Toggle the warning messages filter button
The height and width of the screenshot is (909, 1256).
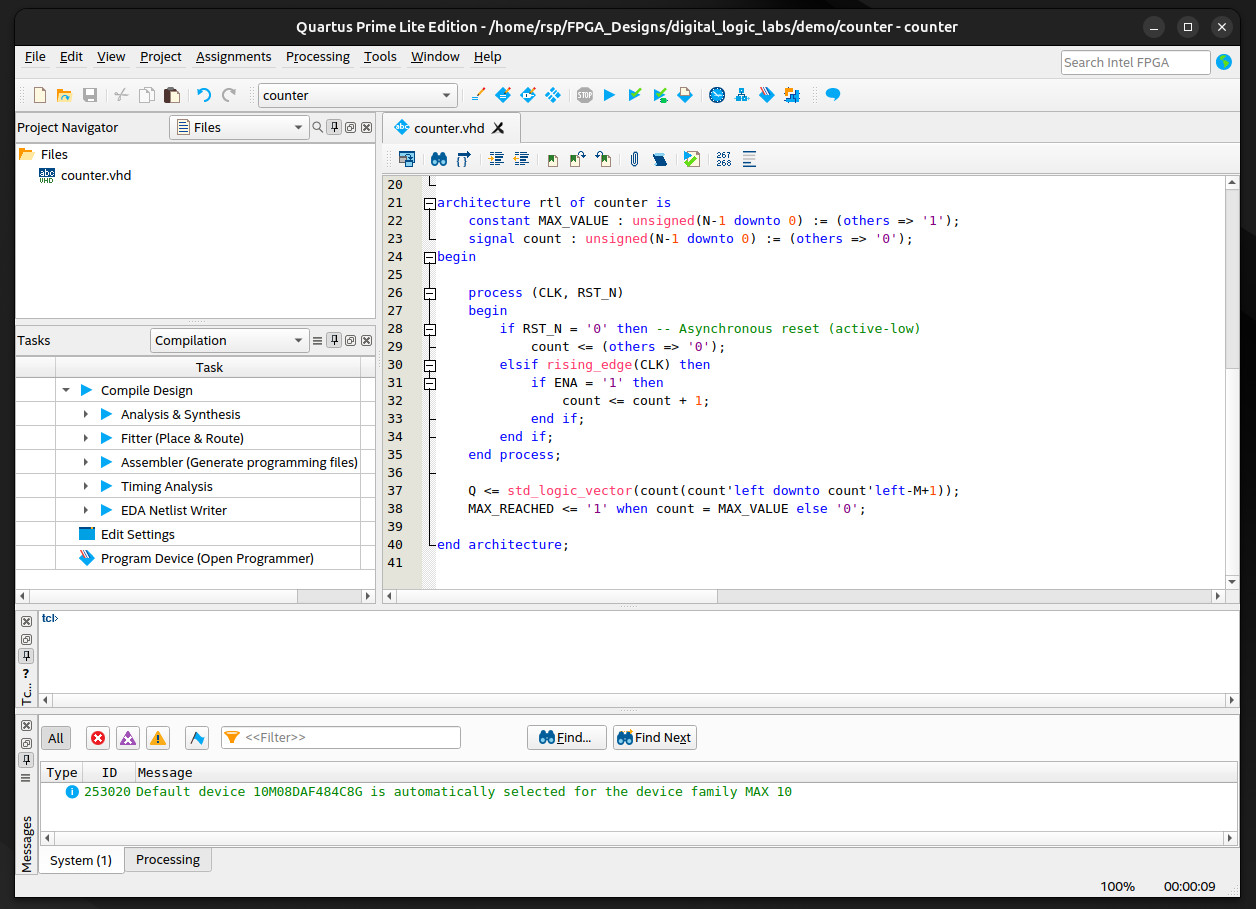point(158,738)
